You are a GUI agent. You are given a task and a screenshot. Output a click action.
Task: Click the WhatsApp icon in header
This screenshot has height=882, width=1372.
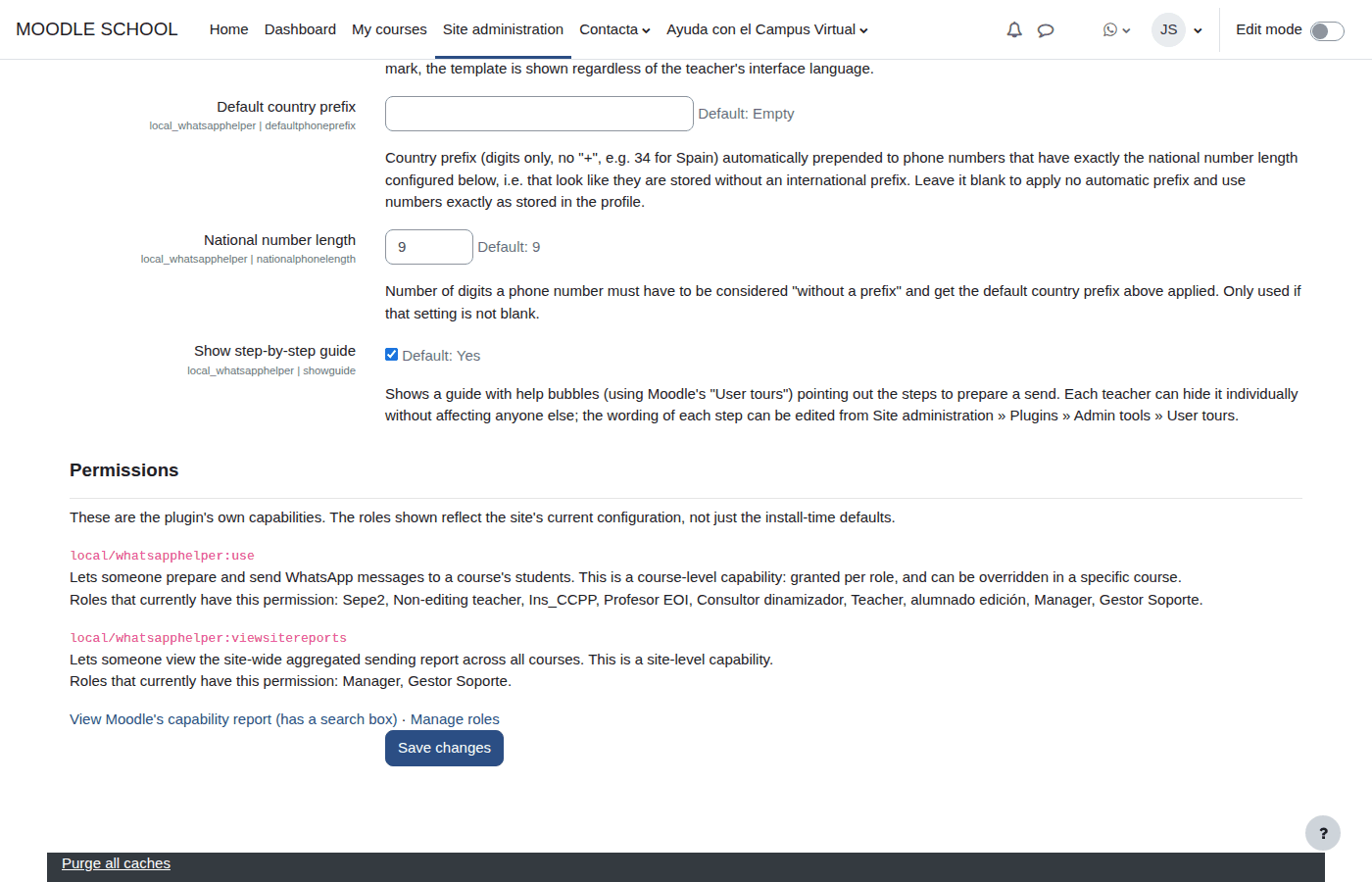1110,29
